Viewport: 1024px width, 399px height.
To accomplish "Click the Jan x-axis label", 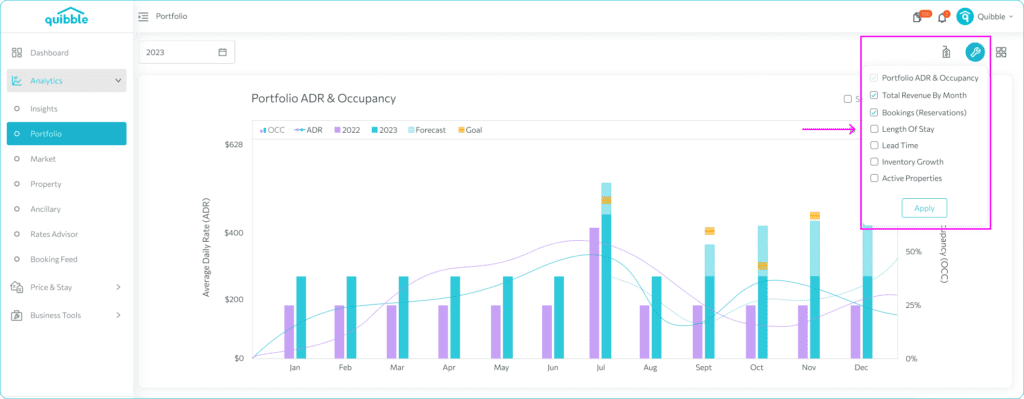I will [295, 368].
